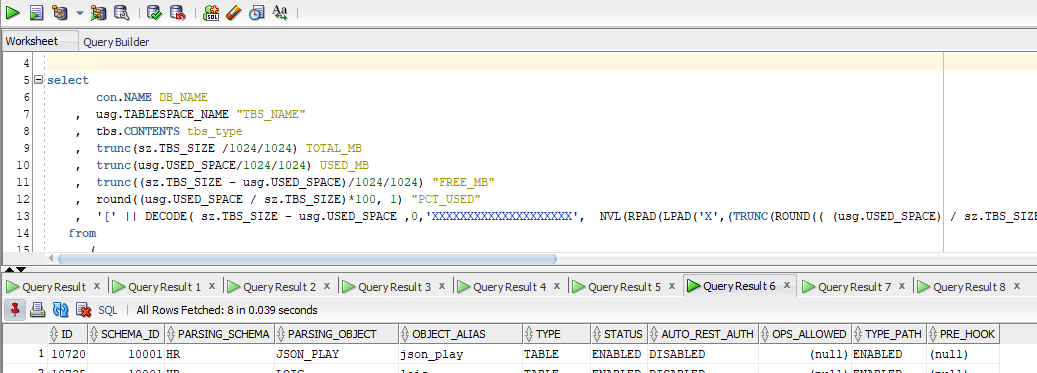This screenshot has height=373, width=1037.
Task: Click the Rollback toolbar icon
Action: tap(177, 12)
